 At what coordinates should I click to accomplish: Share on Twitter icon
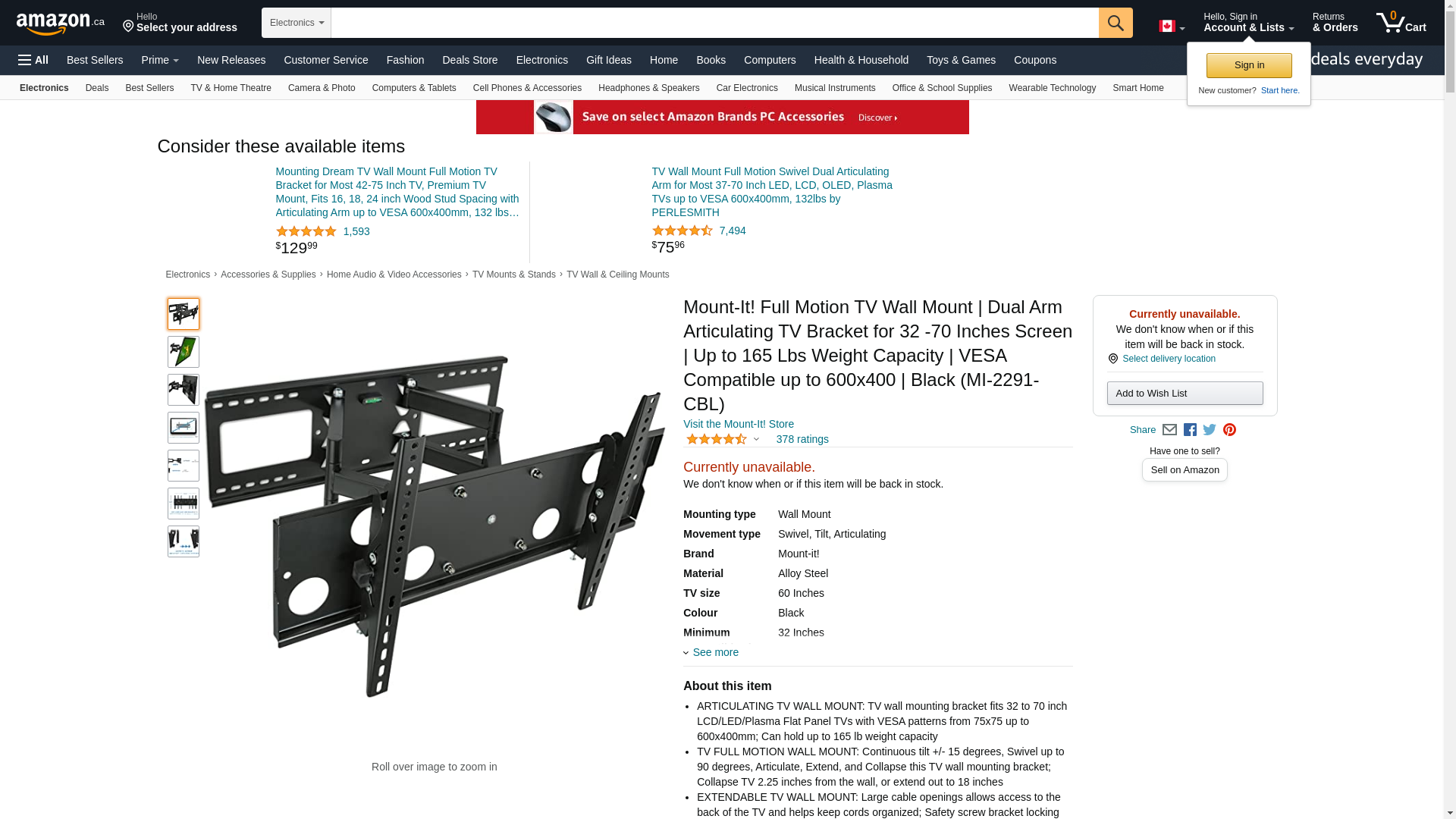(1210, 430)
